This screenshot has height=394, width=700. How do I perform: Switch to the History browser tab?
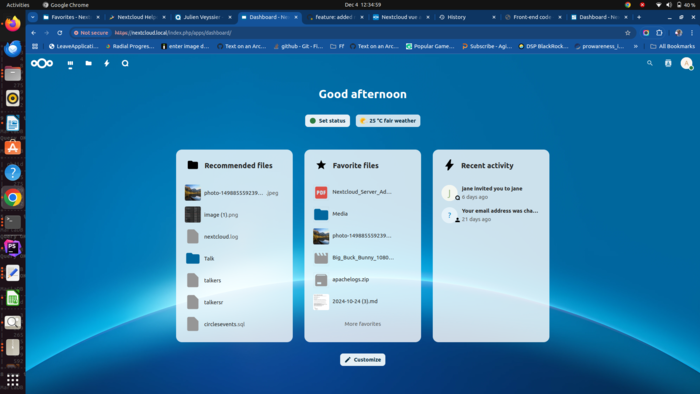(x=456, y=17)
